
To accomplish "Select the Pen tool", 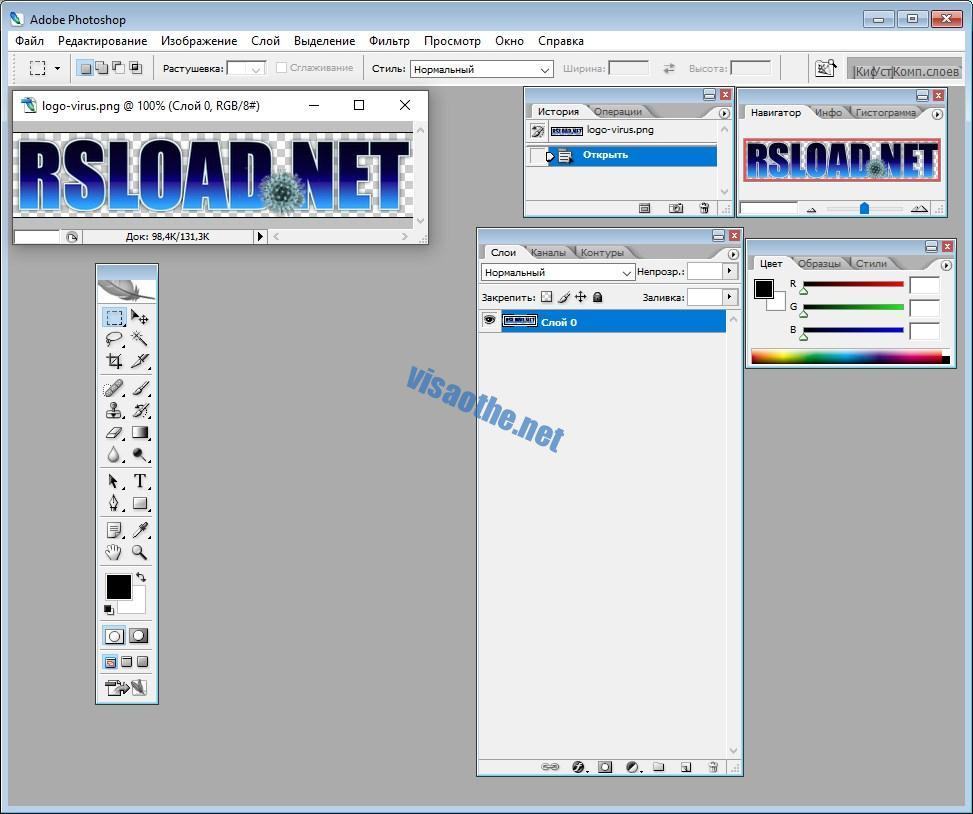I will coord(114,503).
